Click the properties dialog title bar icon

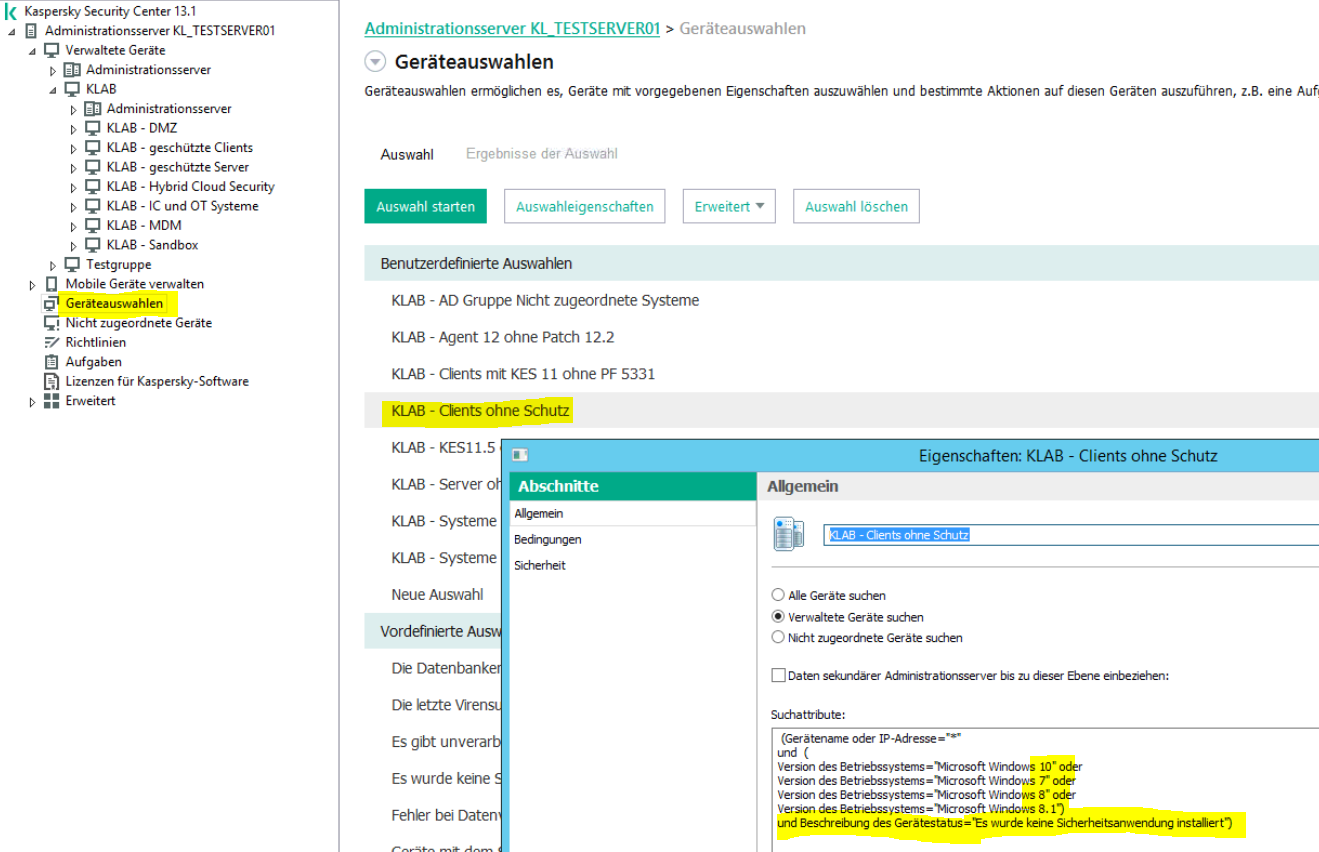pyautogui.click(x=520, y=455)
